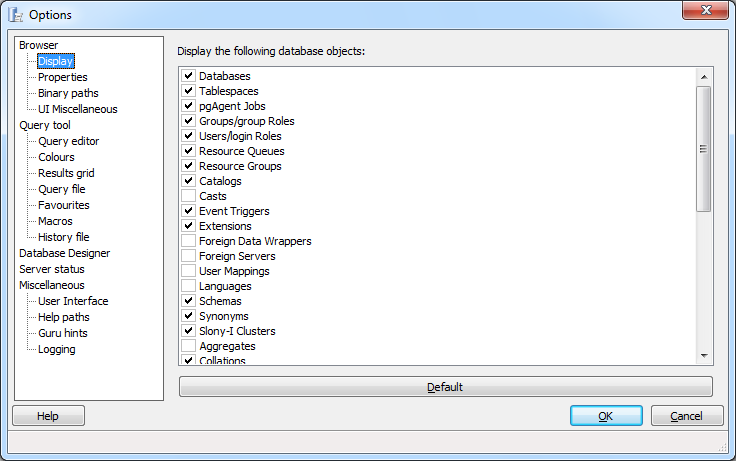
Task: Toggle the Foreign Data Wrappers checkbox
Action: 188,241
